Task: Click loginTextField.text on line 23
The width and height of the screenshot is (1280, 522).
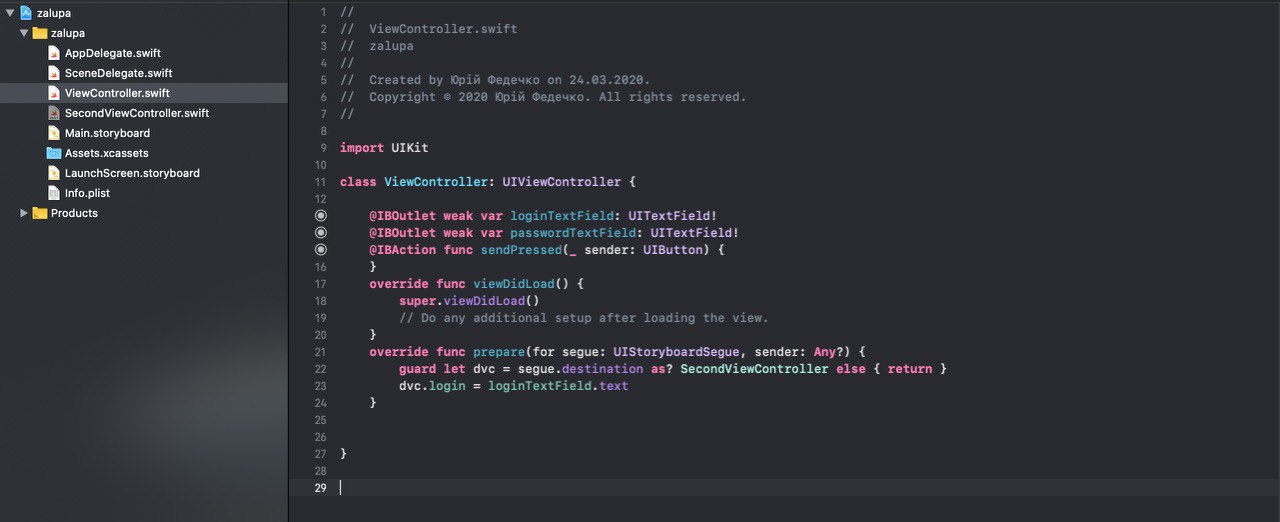Action: click(x=558, y=386)
